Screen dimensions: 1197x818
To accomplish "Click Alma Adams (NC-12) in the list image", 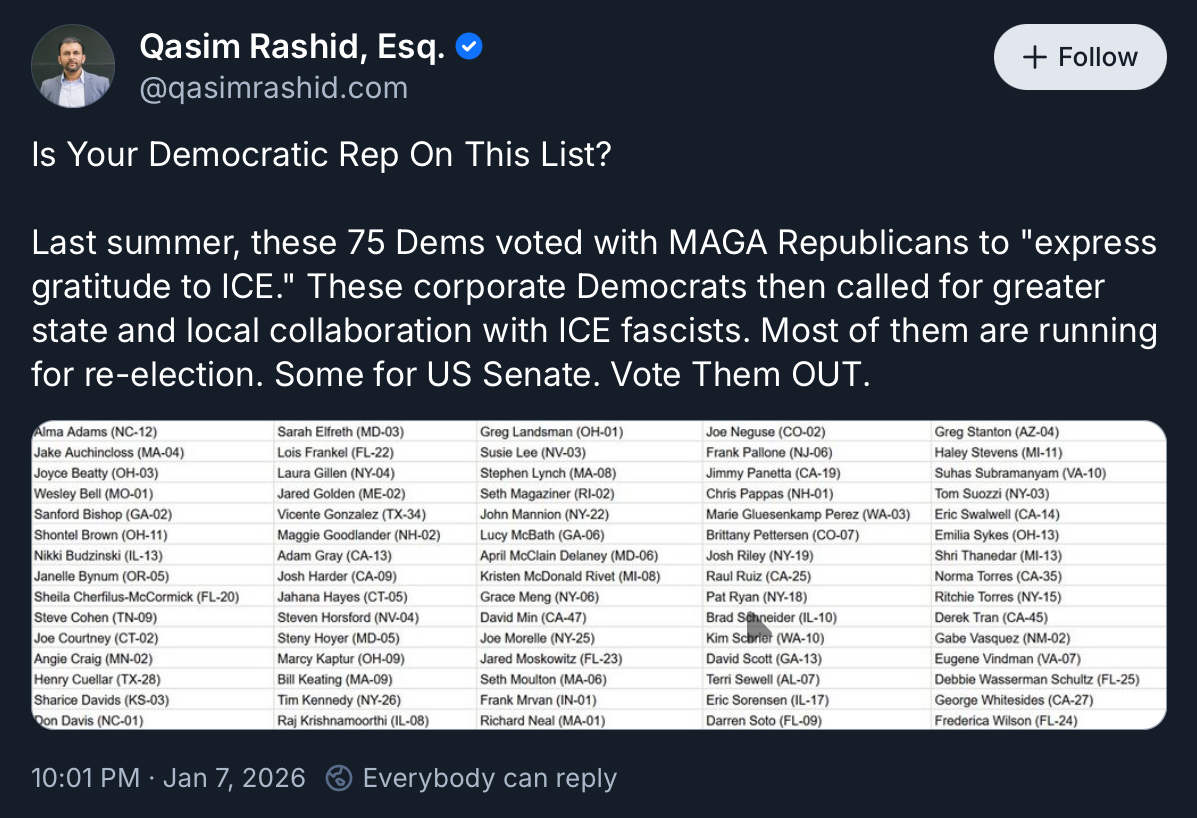I will [x=95, y=432].
